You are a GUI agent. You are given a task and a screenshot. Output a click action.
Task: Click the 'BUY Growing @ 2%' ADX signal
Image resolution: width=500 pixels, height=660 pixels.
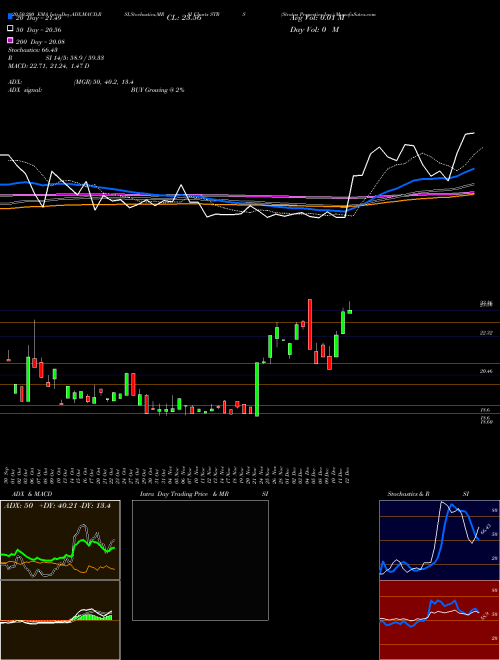pos(157,90)
